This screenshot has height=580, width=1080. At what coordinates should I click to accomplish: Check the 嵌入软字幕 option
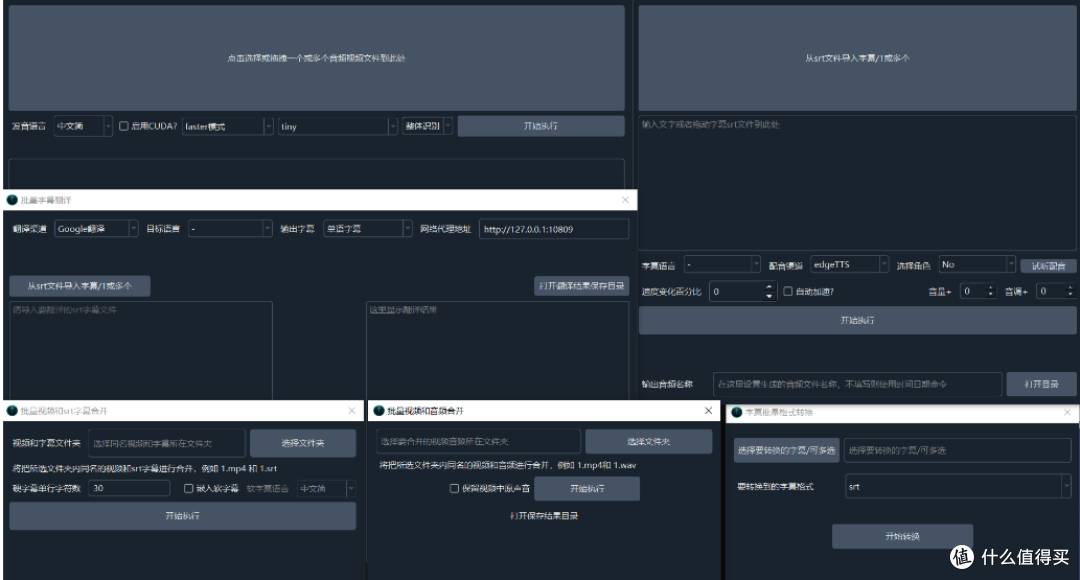point(189,488)
